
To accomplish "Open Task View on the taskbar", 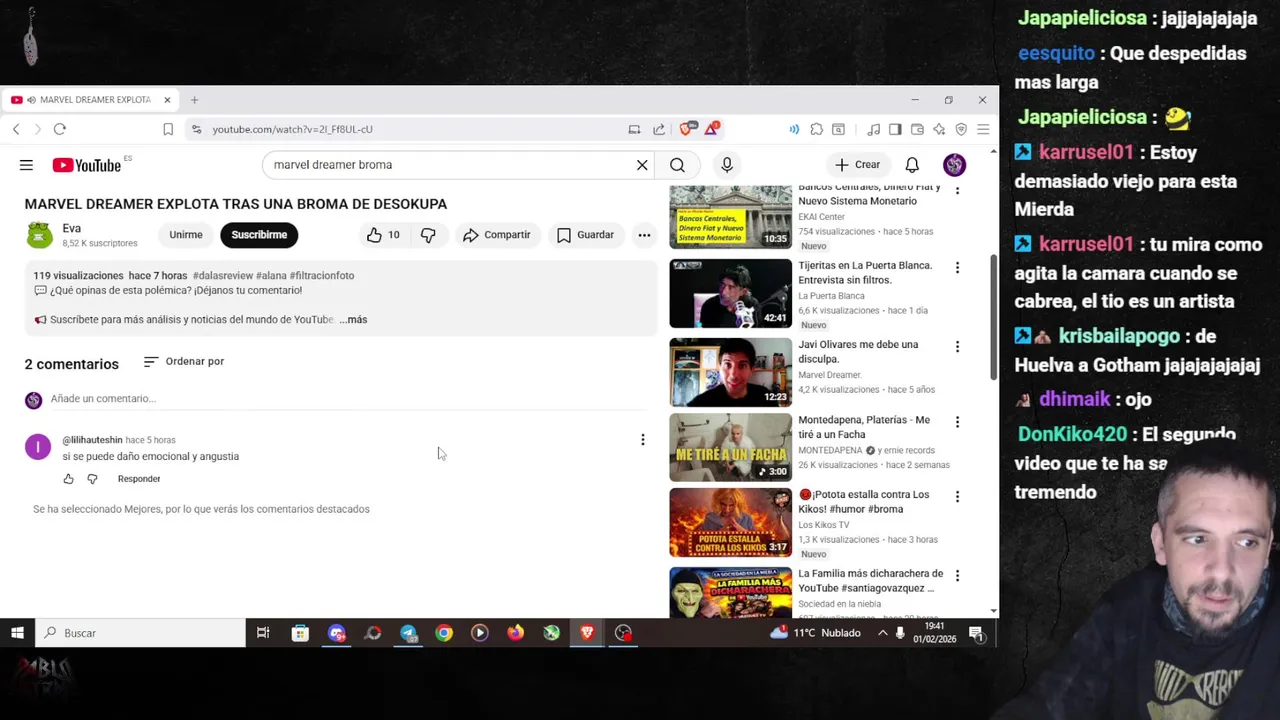I will pos(263,633).
